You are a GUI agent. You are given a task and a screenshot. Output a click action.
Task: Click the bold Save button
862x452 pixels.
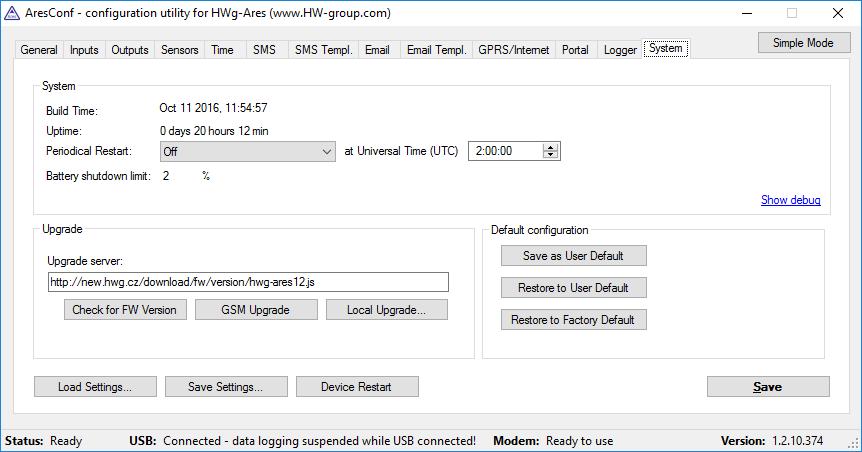point(768,387)
